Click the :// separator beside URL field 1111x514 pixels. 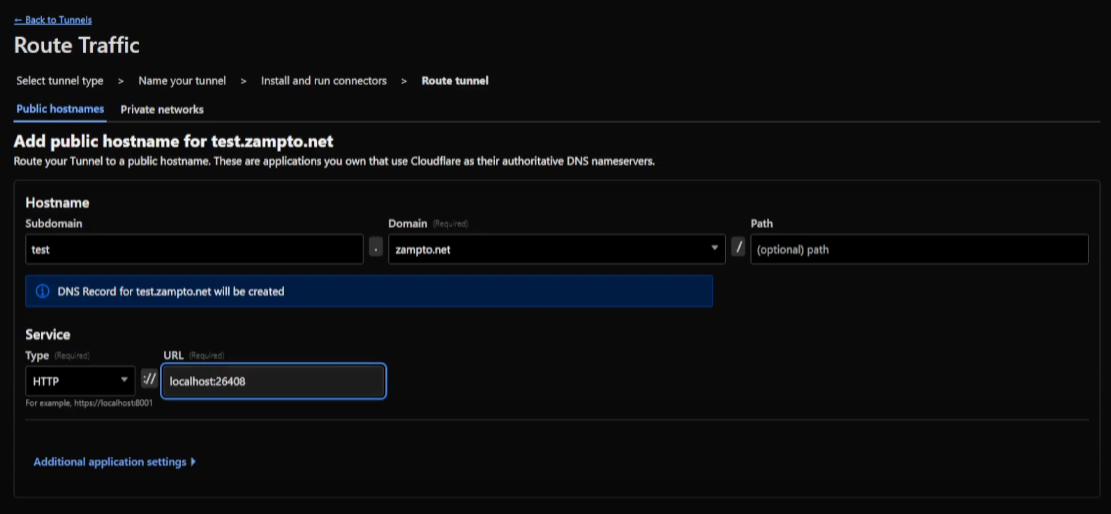point(149,380)
